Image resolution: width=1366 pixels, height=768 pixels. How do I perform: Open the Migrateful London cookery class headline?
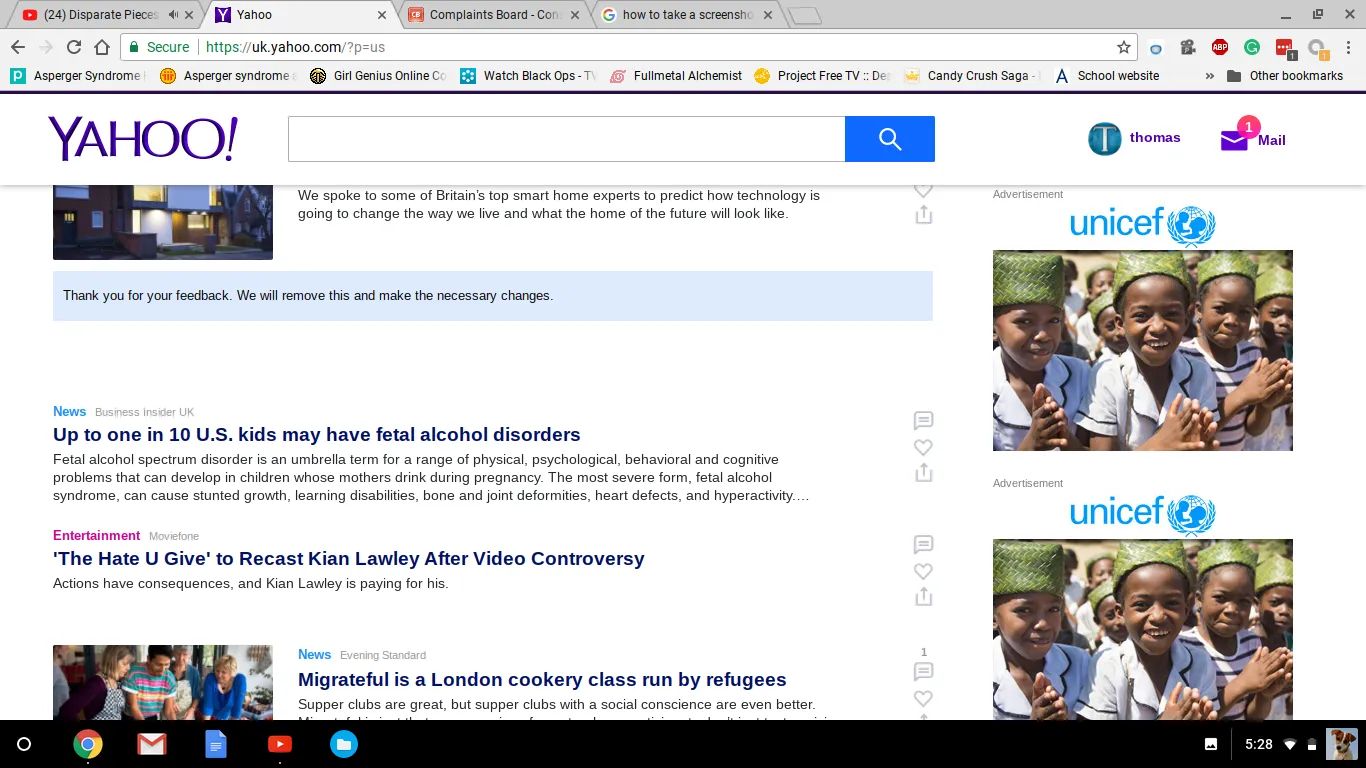(542, 680)
